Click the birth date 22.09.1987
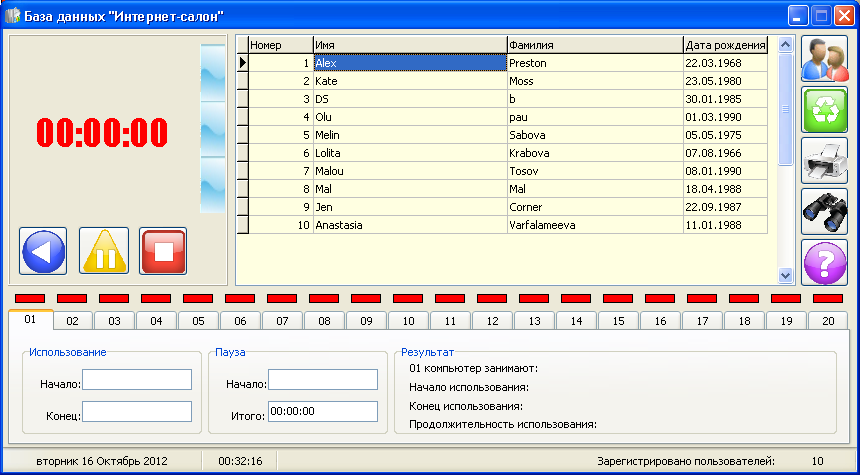Image resolution: width=860 pixels, height=475 pixels. [x=726, y=207]
